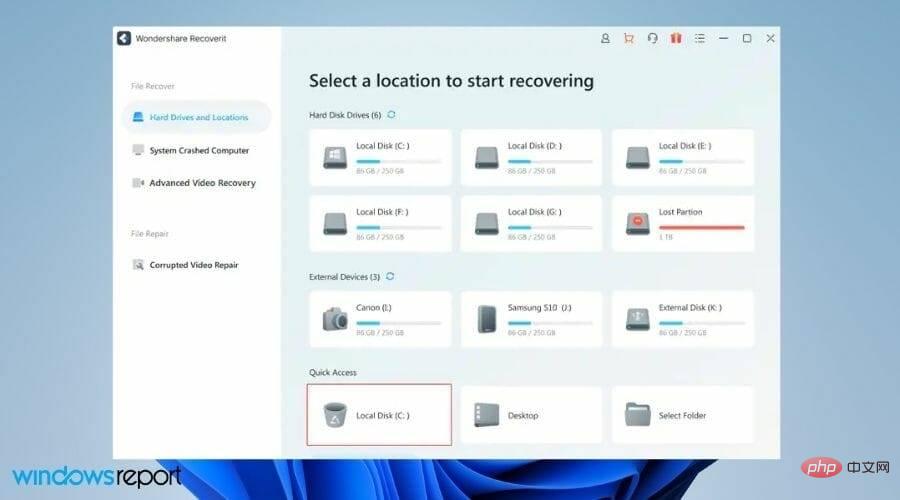The height and width of the screenshot is (500, 900).
Task: Open the support headset icon
Action: pyautogui.click(x=652, y=38)
